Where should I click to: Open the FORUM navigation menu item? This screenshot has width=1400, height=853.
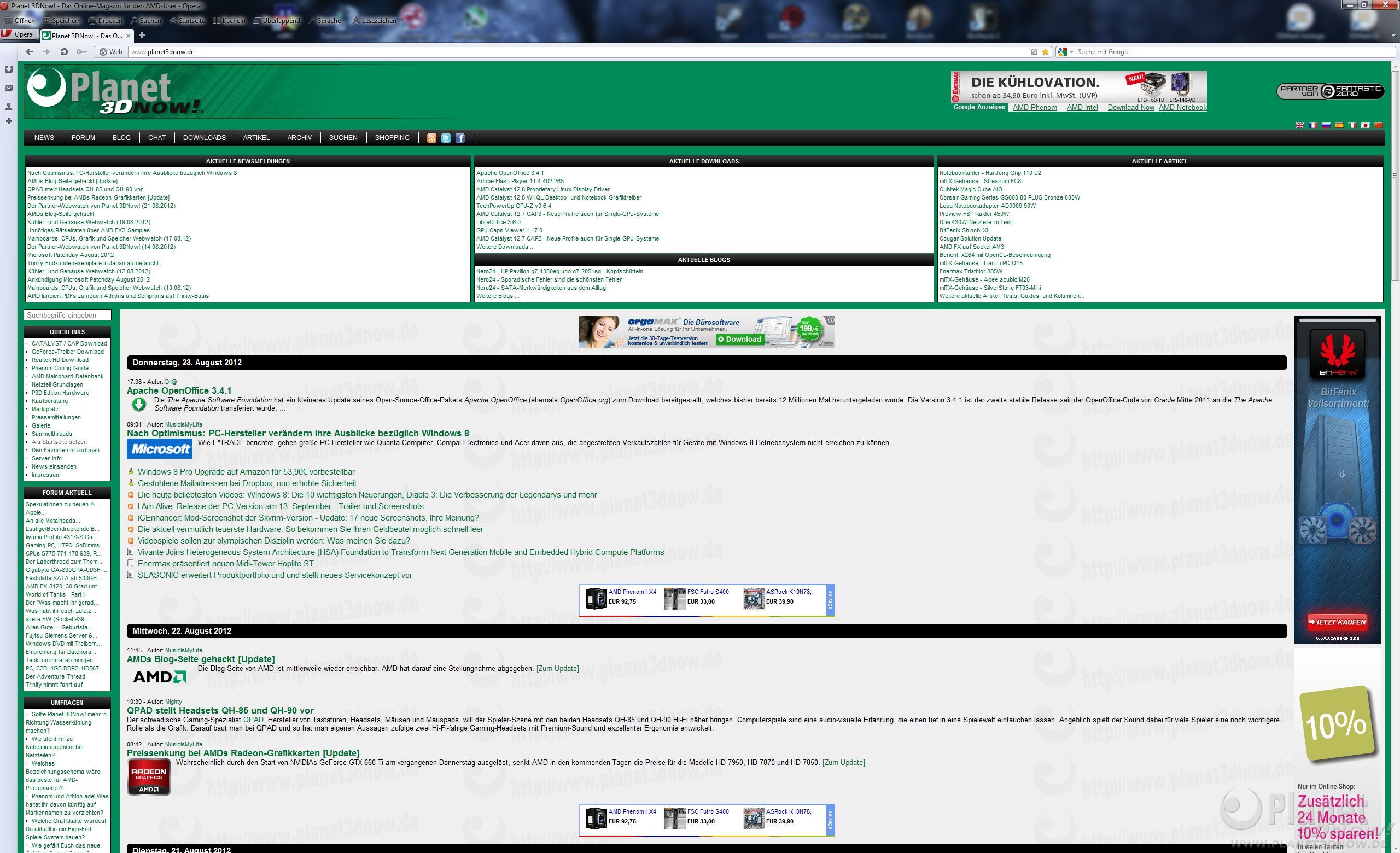83,137
